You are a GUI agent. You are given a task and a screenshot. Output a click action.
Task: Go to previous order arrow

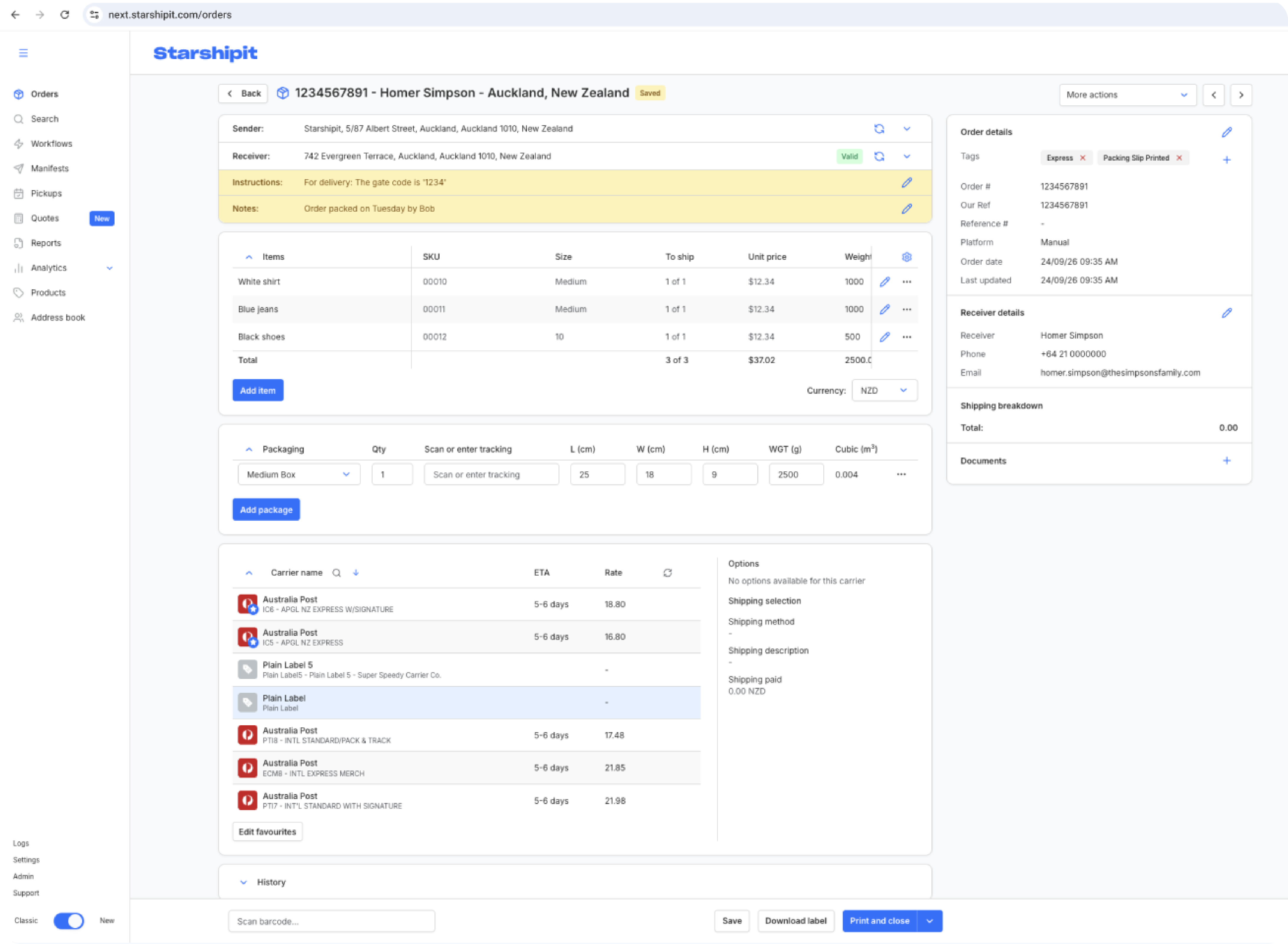(x=1213, y=95)
